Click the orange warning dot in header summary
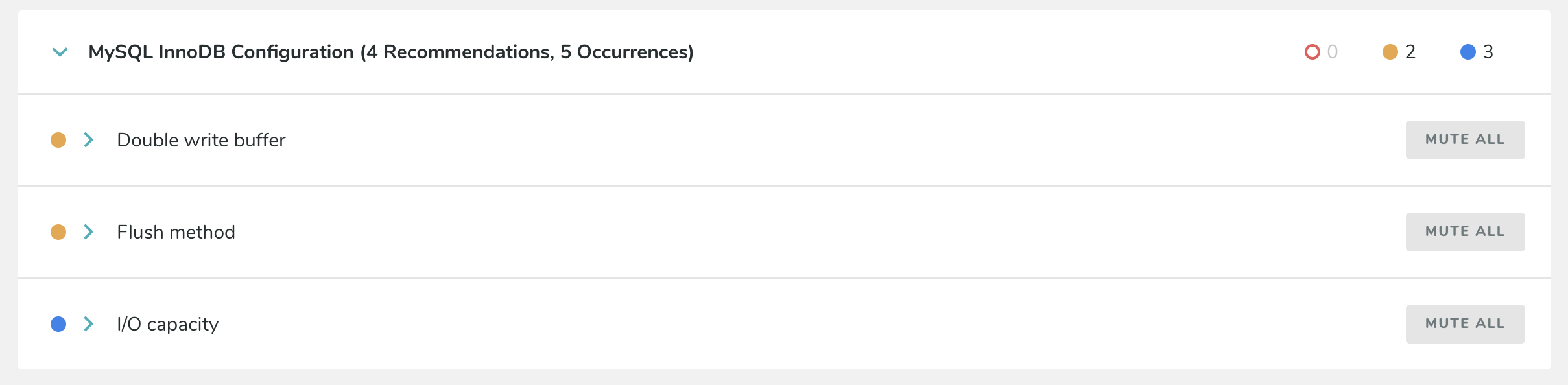Image resolution: width=1568 pixels, height=385 pixels. coord(1390,52)
